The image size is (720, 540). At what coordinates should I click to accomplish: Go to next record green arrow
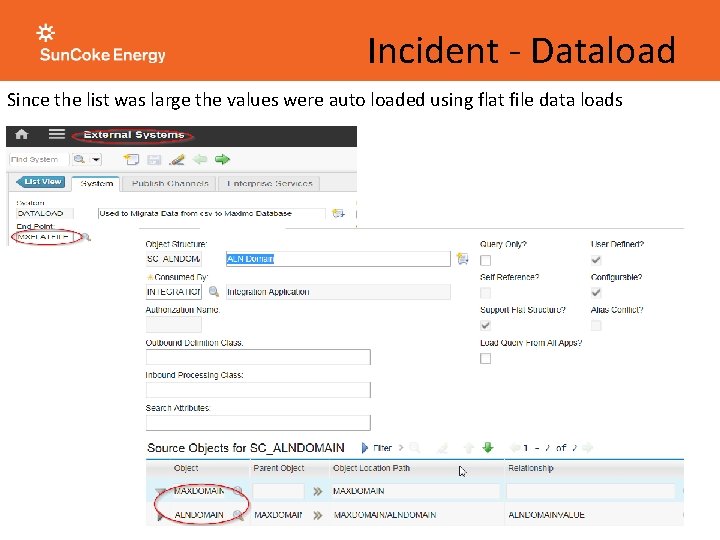[x=222, y=159]
